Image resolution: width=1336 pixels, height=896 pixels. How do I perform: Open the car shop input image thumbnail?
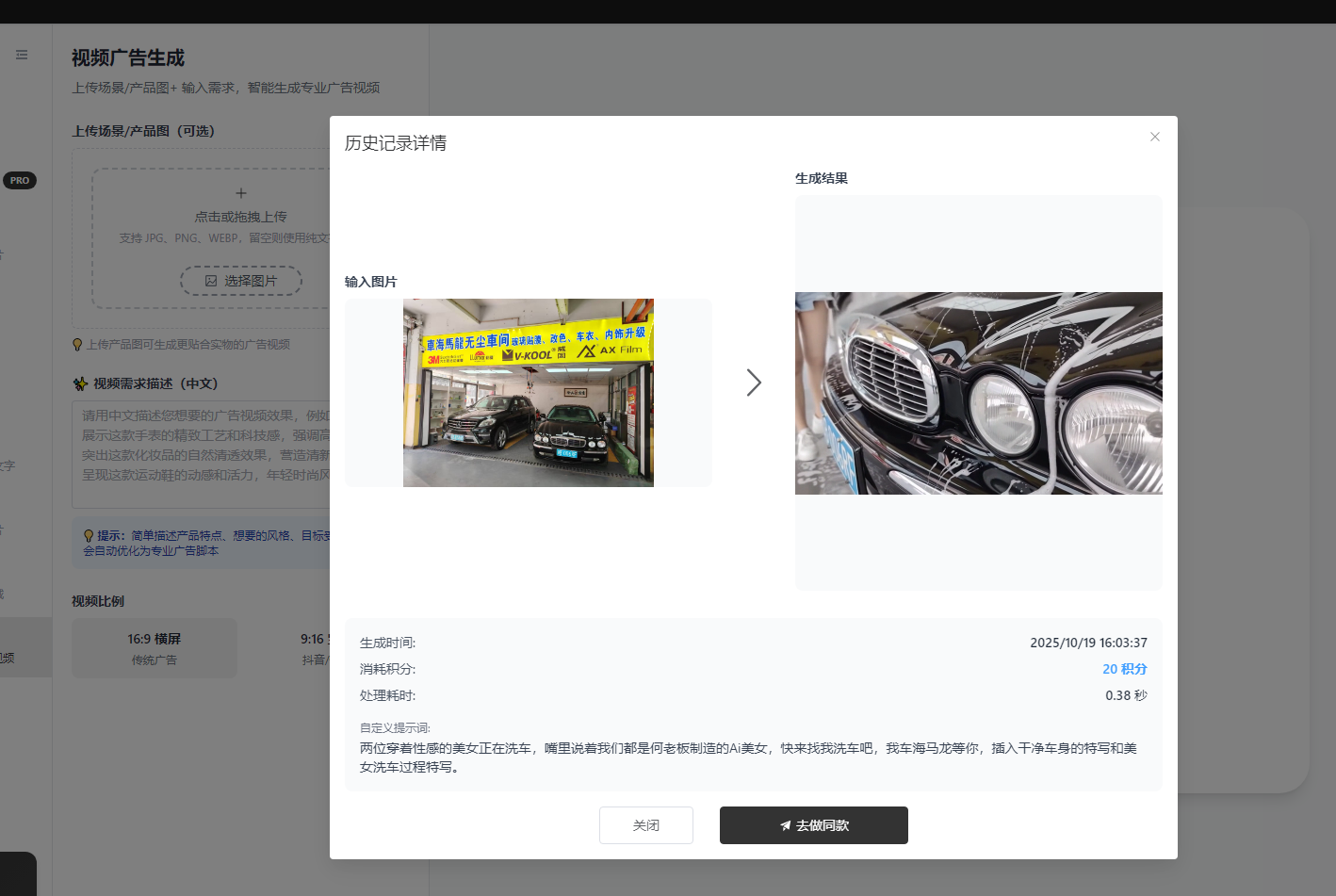pyautogui.click(x=528, y=393)
